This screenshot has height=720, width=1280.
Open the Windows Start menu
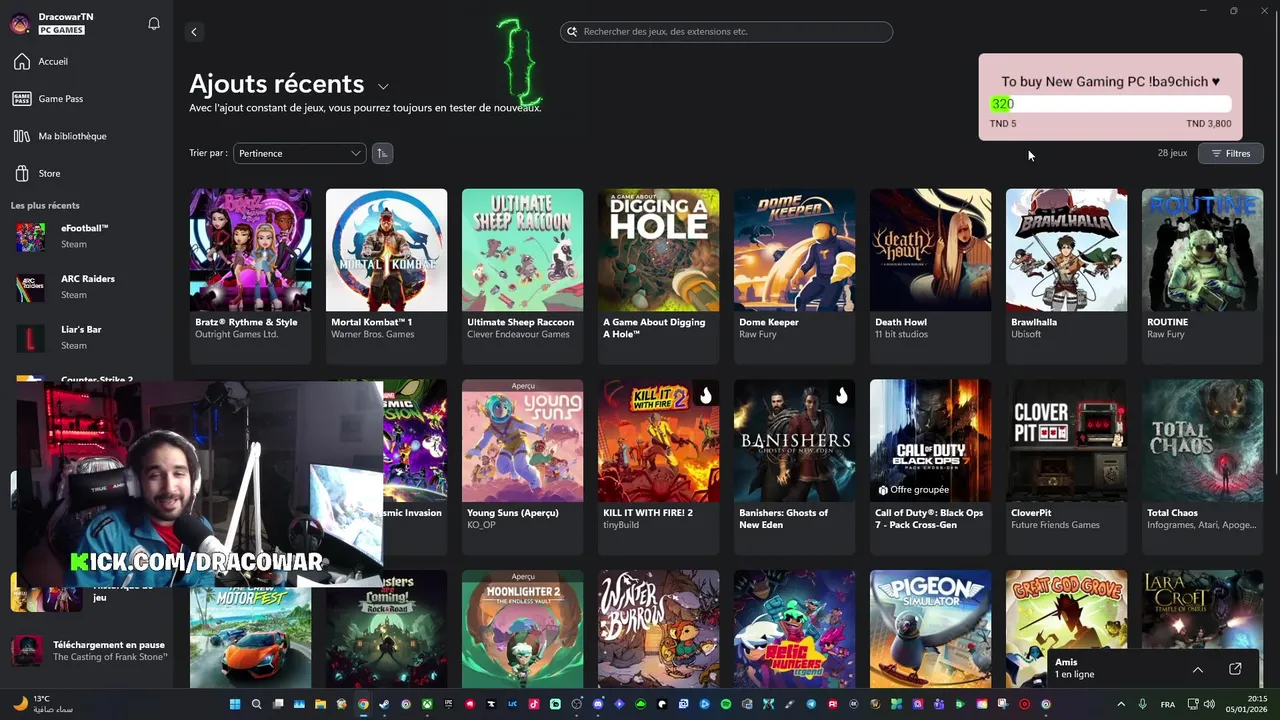234,704
